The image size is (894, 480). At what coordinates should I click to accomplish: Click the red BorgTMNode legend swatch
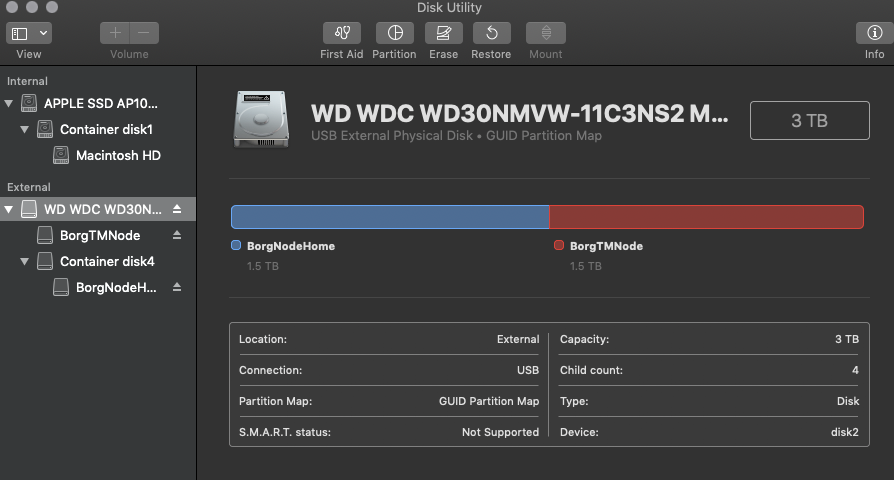559,246
